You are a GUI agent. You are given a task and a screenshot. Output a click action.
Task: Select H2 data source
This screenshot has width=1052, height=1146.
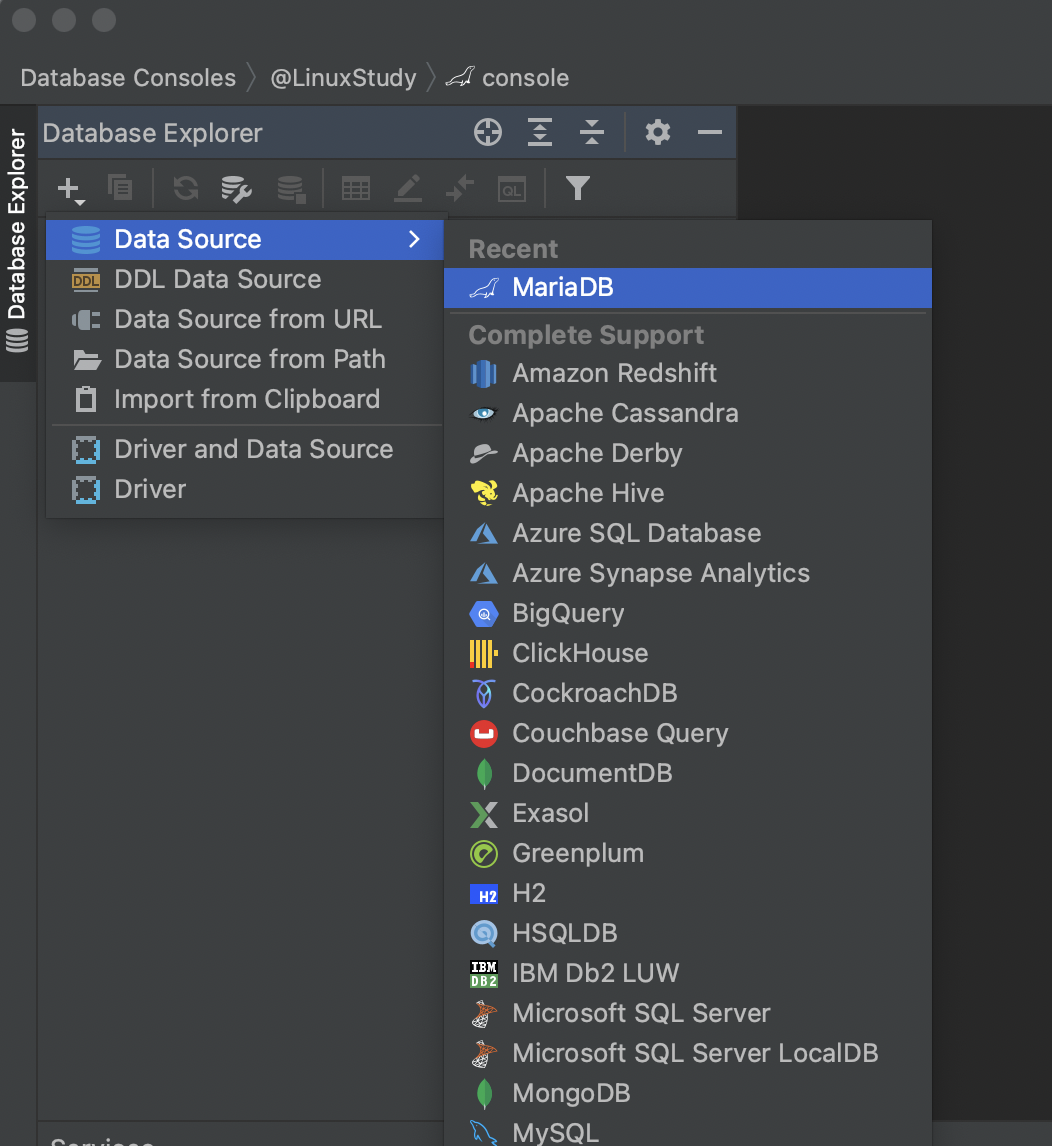pos(688,893)
